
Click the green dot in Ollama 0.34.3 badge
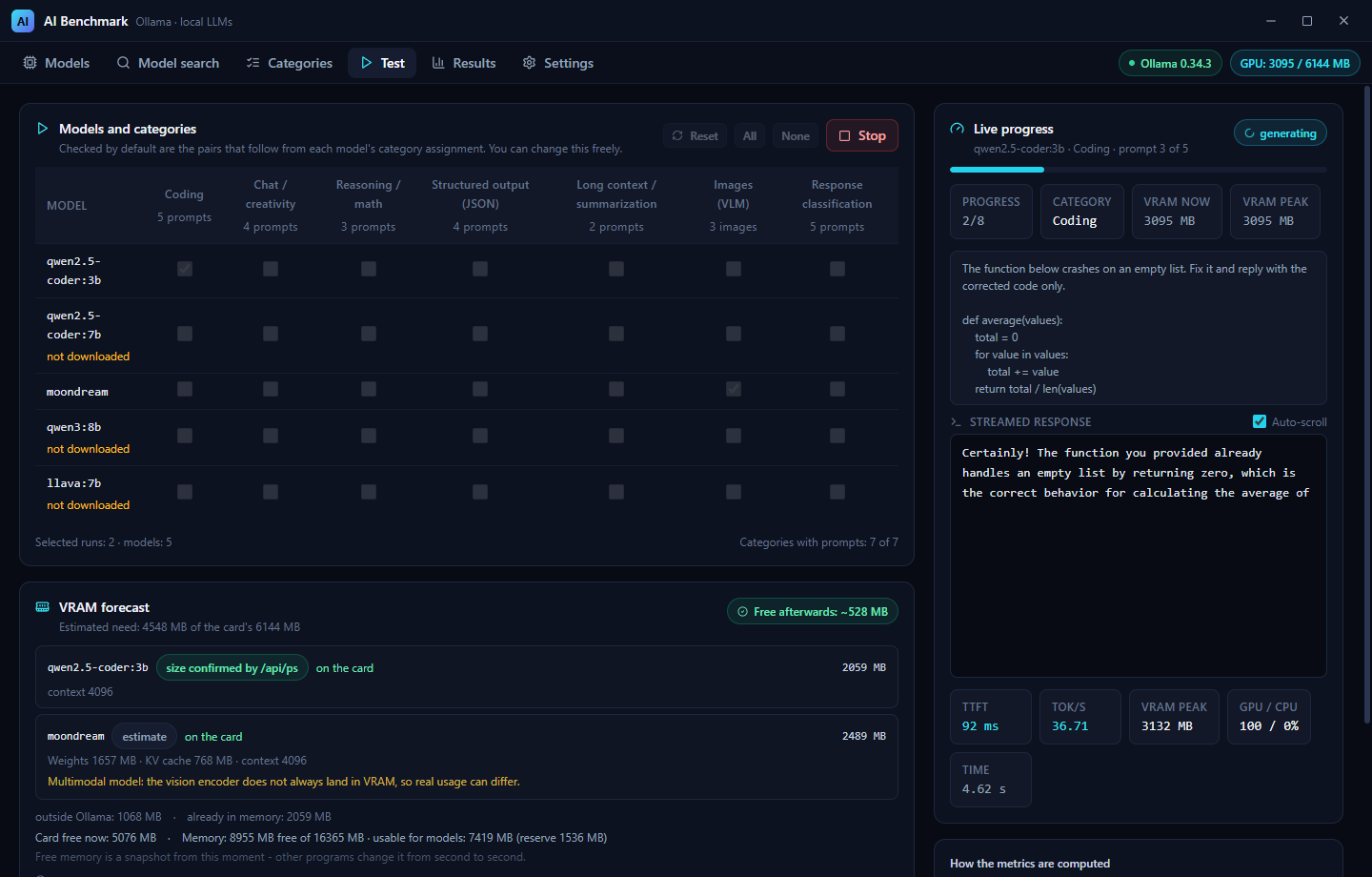[x=1132, y=64]
